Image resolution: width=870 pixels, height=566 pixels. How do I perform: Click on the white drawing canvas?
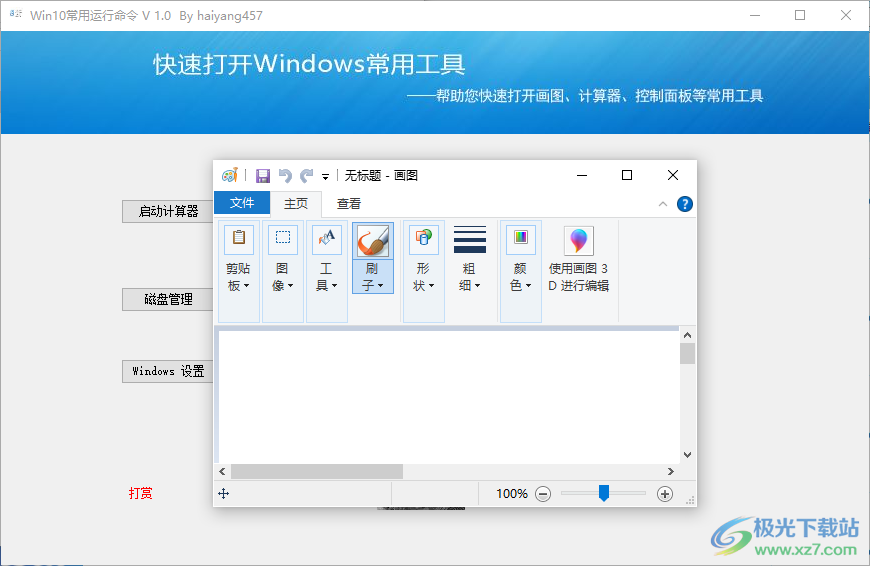pyautogui.click(x=448, y=397)
